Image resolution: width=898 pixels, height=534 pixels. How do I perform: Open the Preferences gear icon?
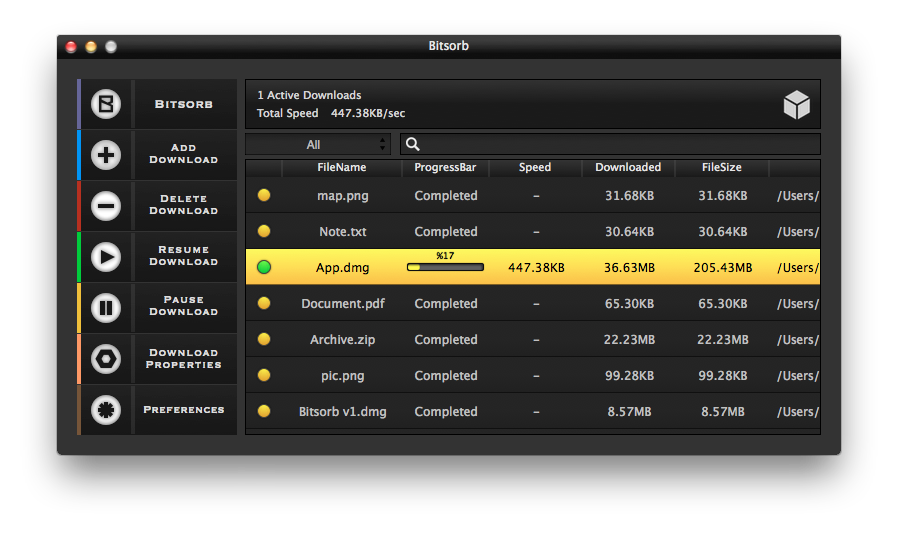click(106, 410)
